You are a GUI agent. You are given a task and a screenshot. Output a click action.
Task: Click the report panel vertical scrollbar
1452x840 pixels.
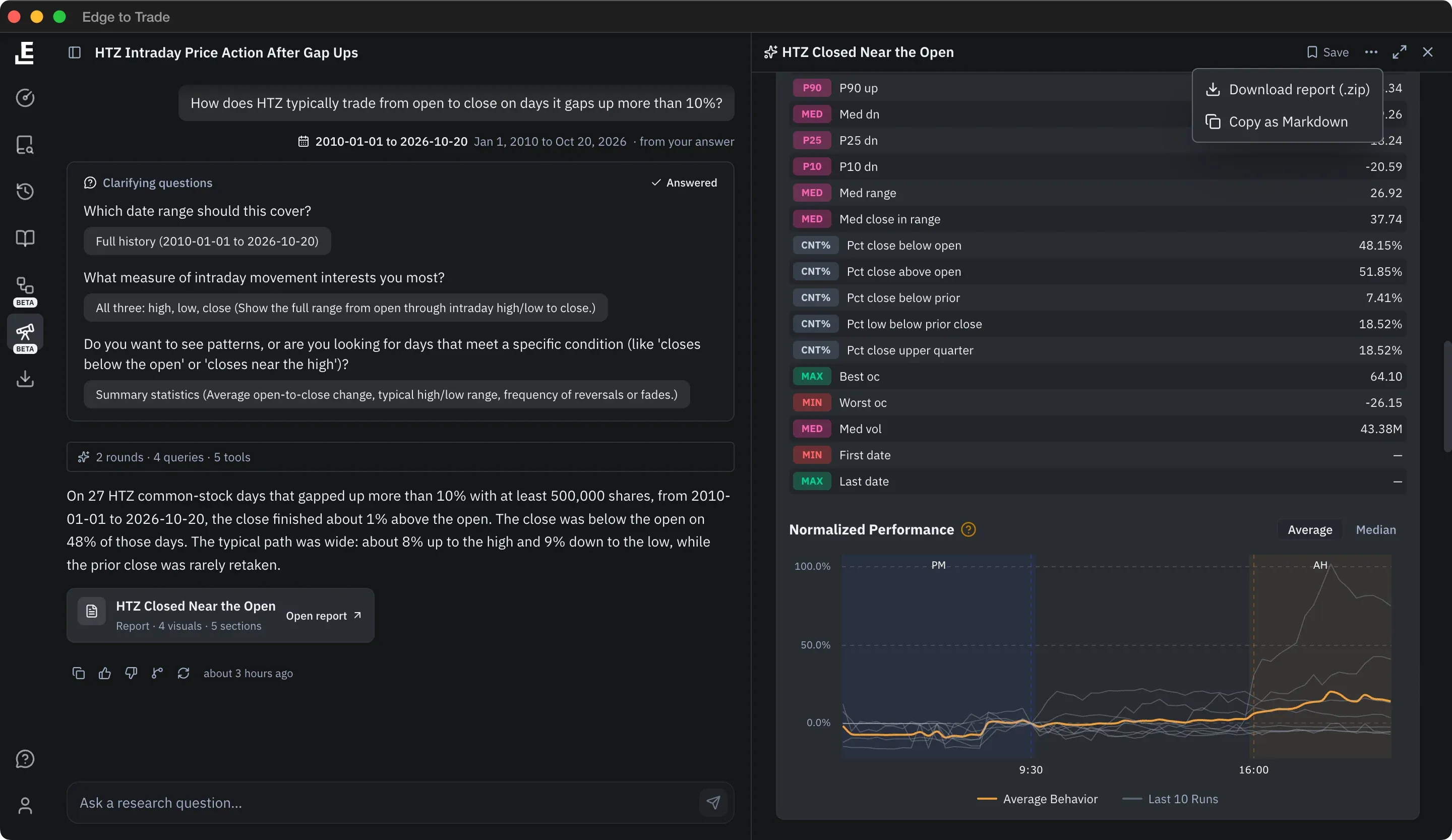coord(1447,396)
